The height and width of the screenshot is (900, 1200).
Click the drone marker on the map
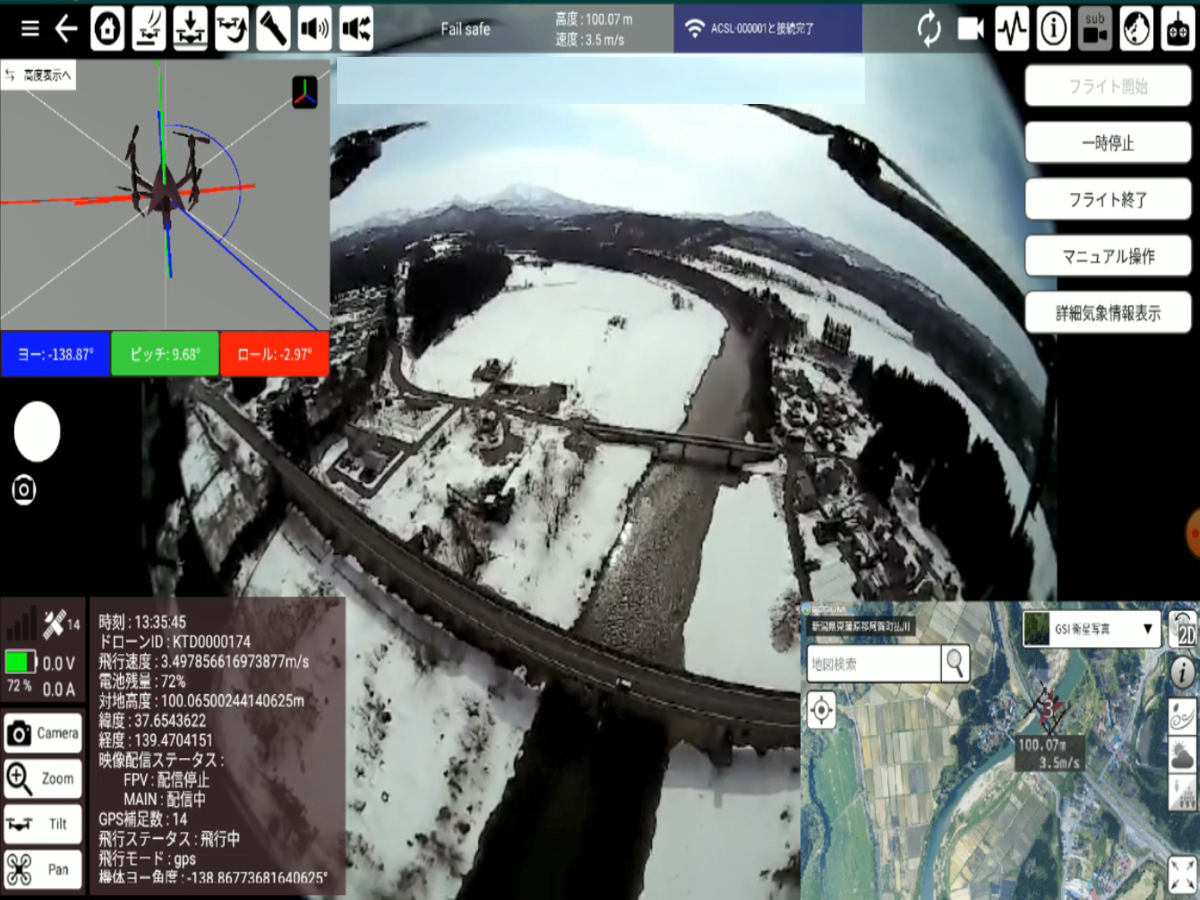pos(1048,710)
